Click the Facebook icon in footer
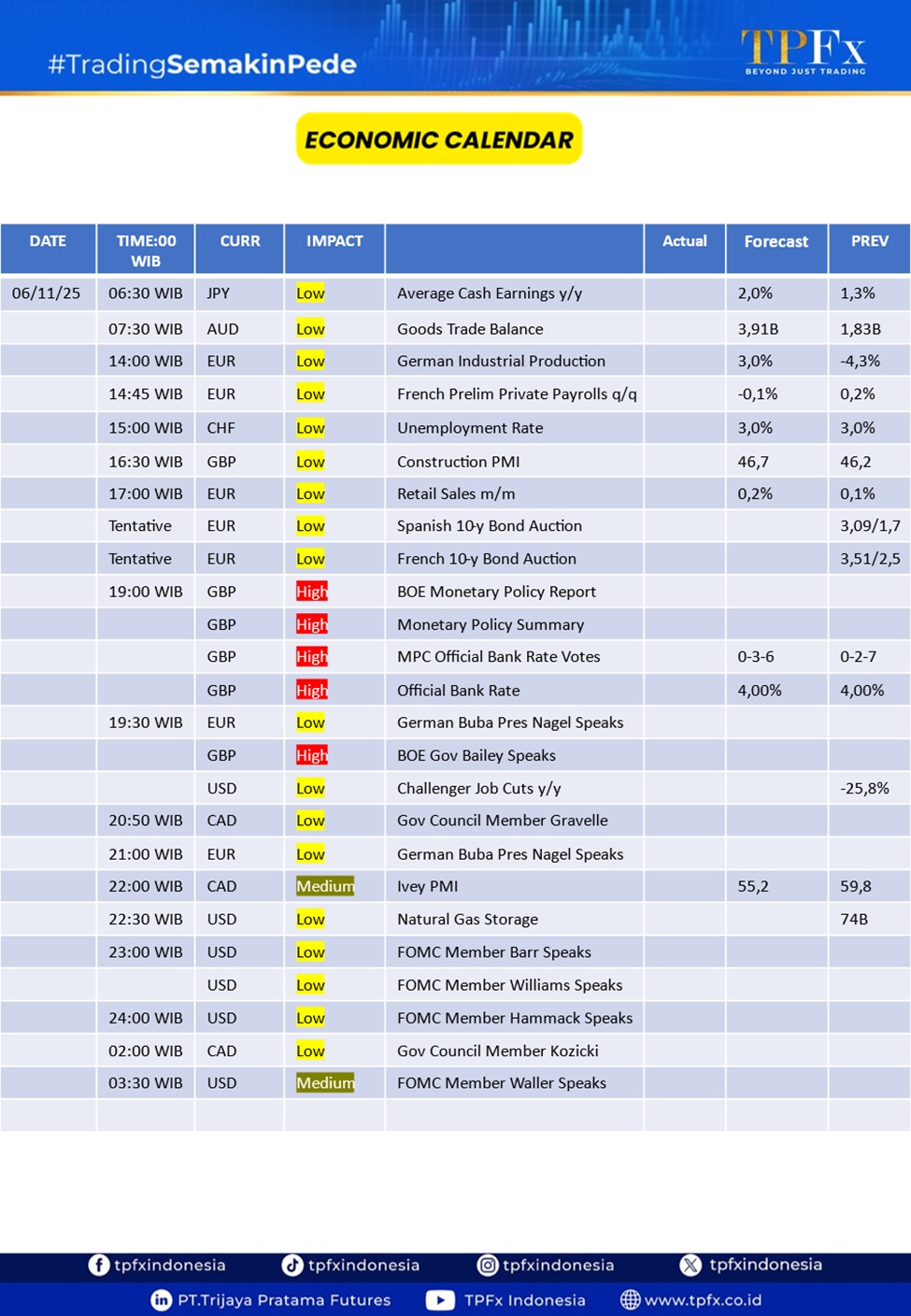Viewport: 911px width, 1316px height. pos(99,1265)
